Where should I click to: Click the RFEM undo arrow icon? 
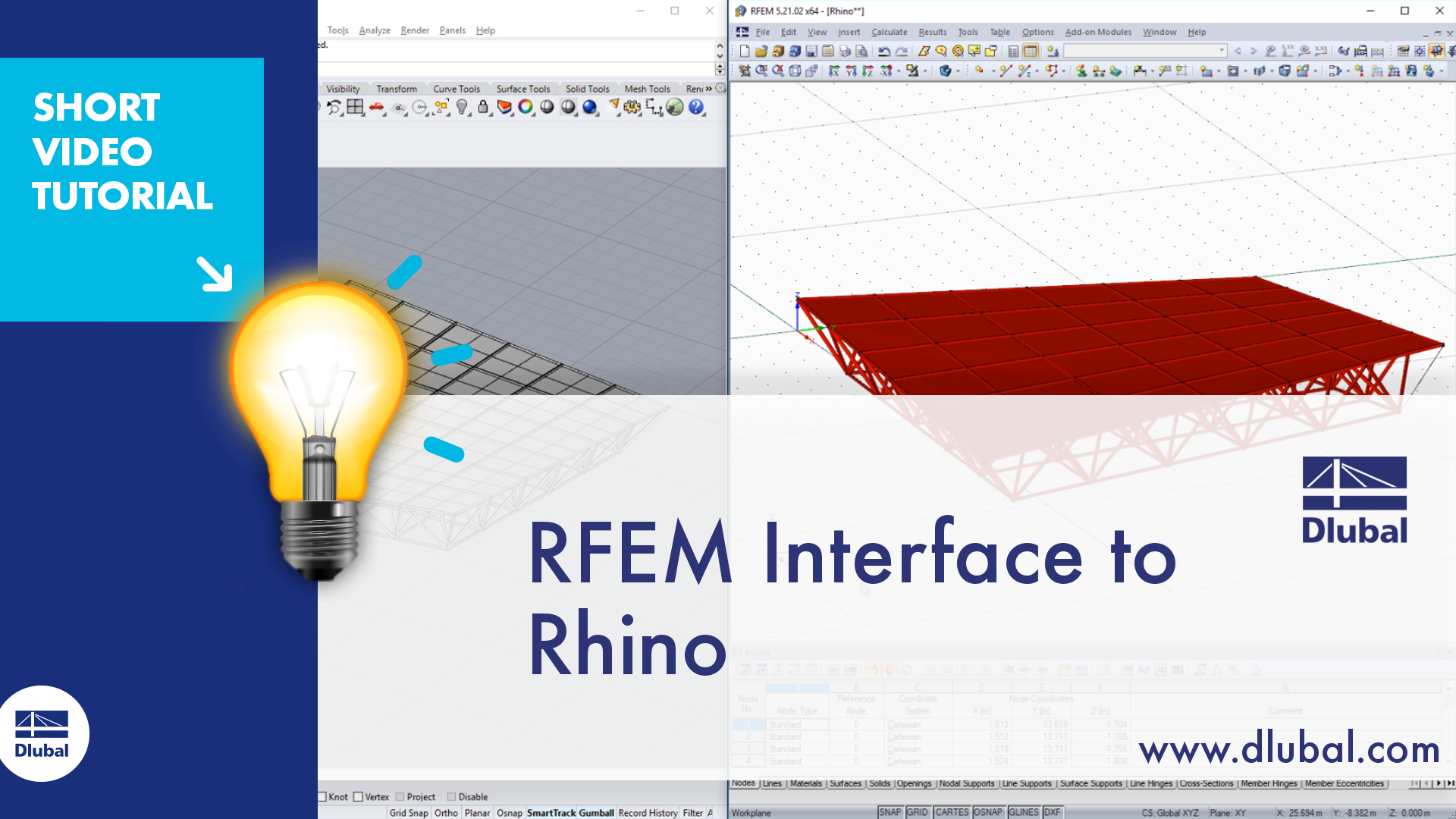click(x=884, y=52)
